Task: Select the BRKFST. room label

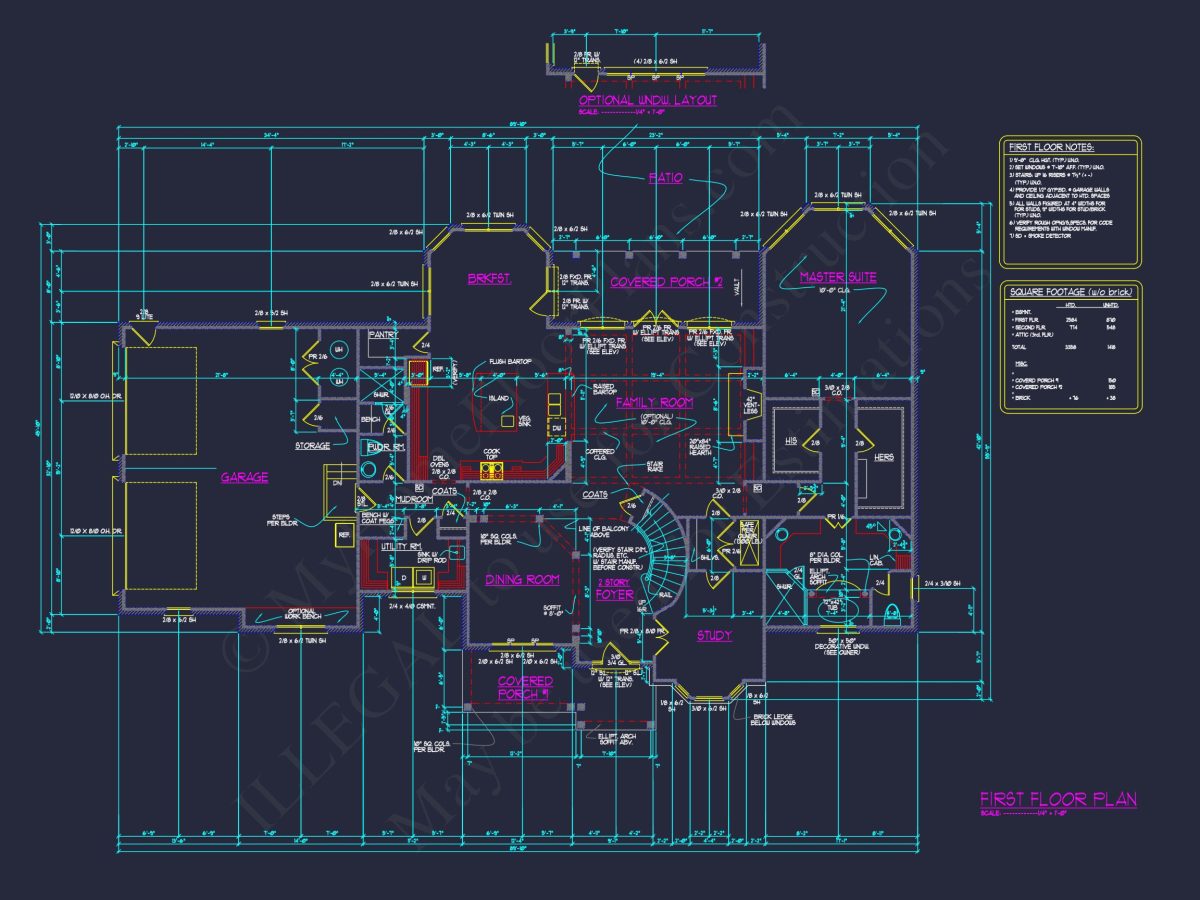Action: pyautogui.click(x=490, y=279)
